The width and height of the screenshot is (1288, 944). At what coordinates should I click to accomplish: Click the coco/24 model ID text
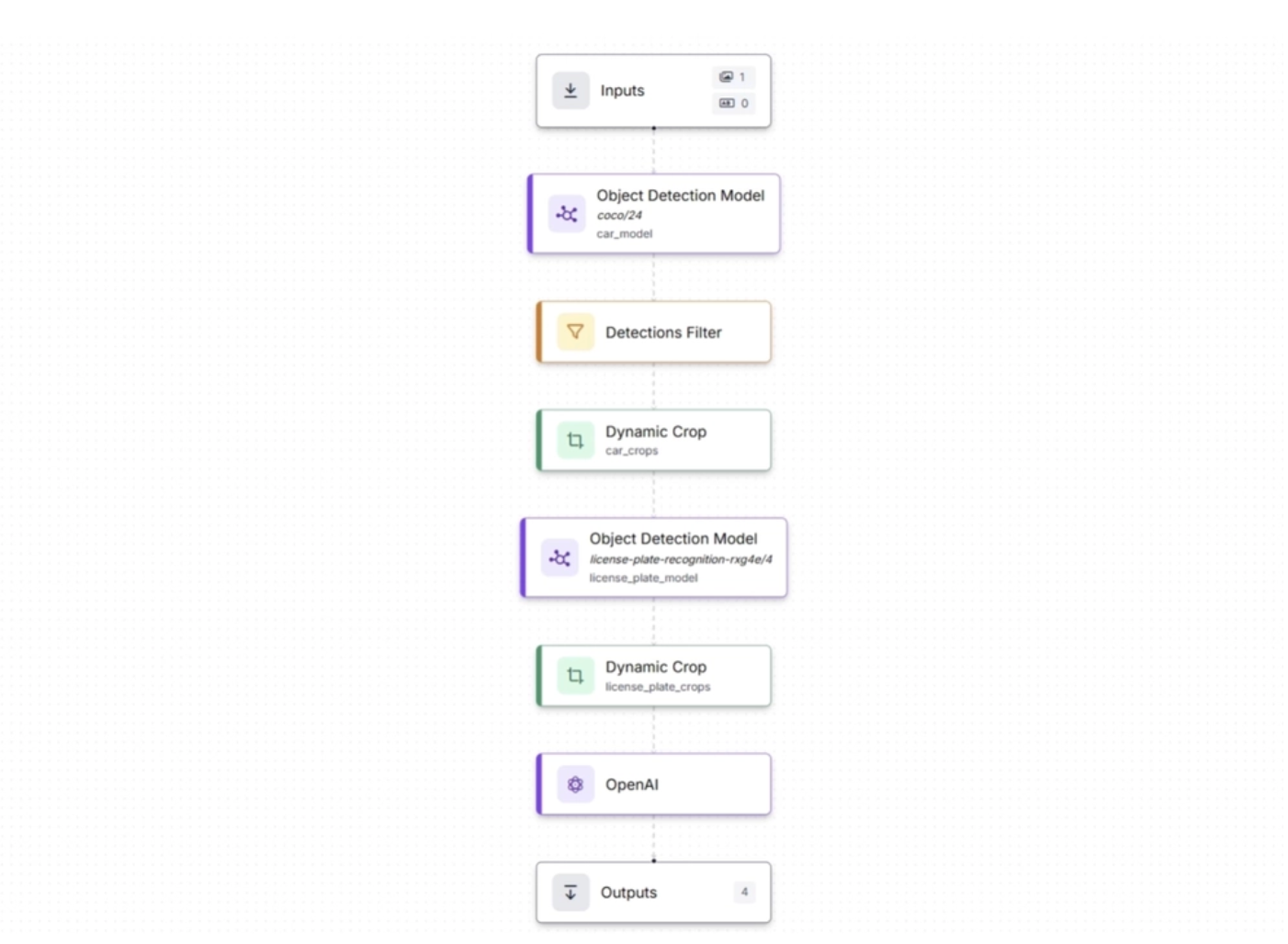pos(619,215)
